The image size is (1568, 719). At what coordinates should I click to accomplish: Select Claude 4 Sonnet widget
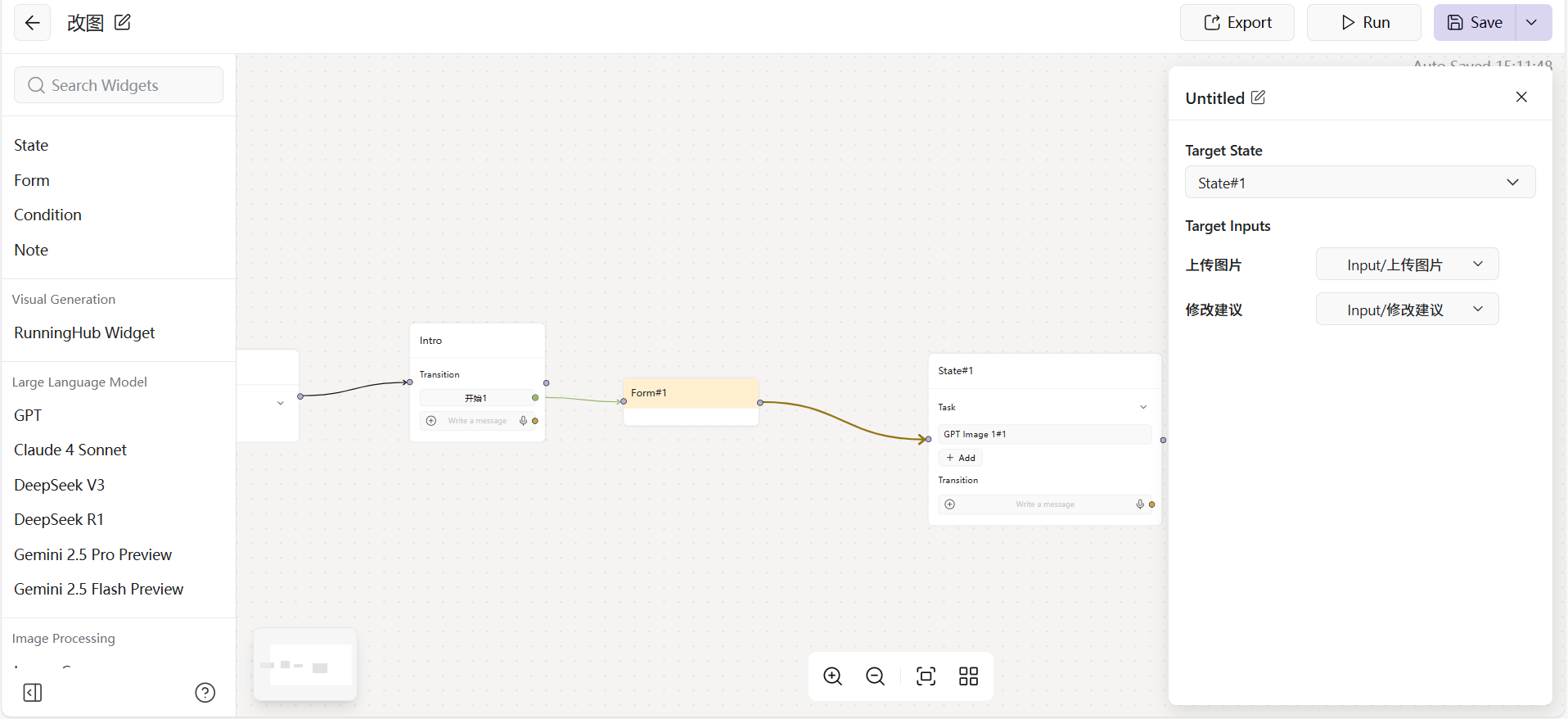[x=70, y=450]
